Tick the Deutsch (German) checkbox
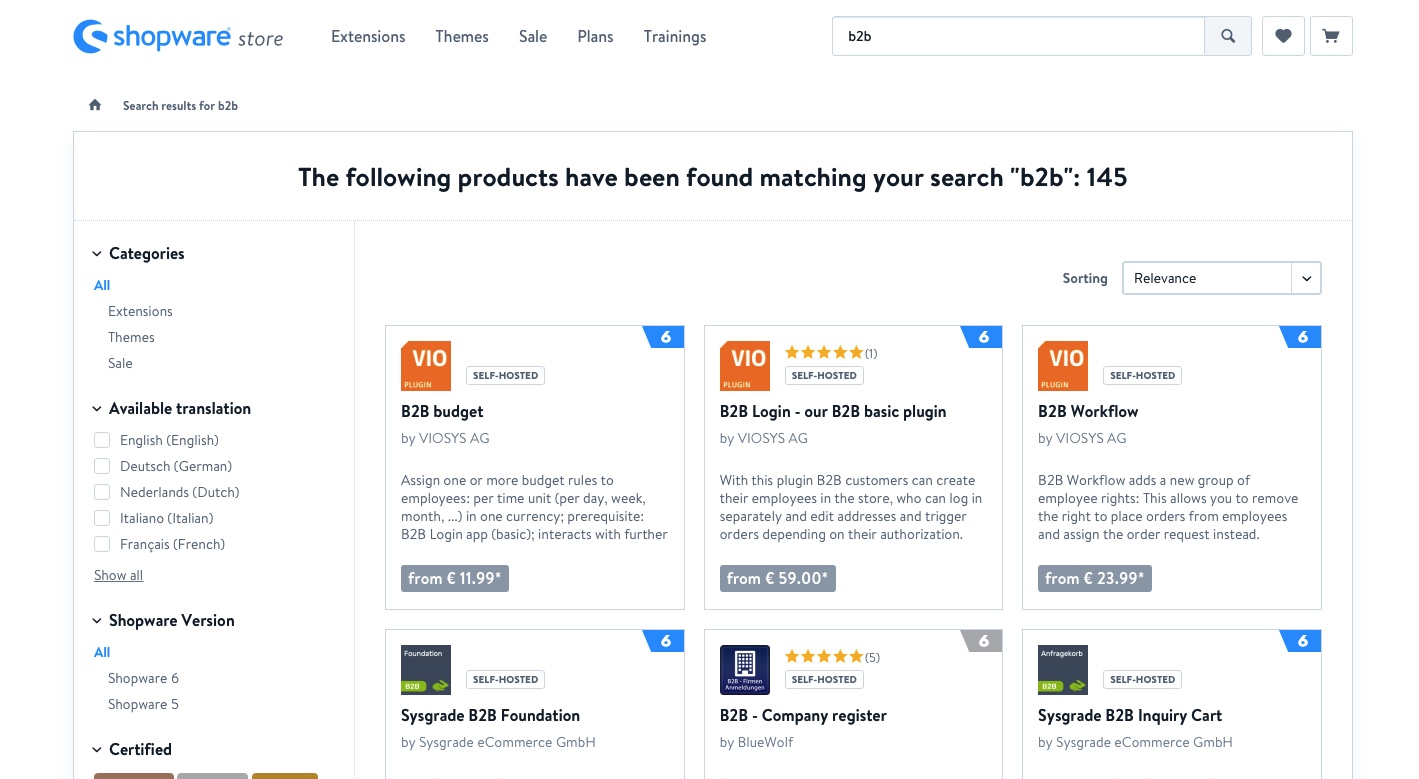1419x779 pixels. tap(102, 466)
